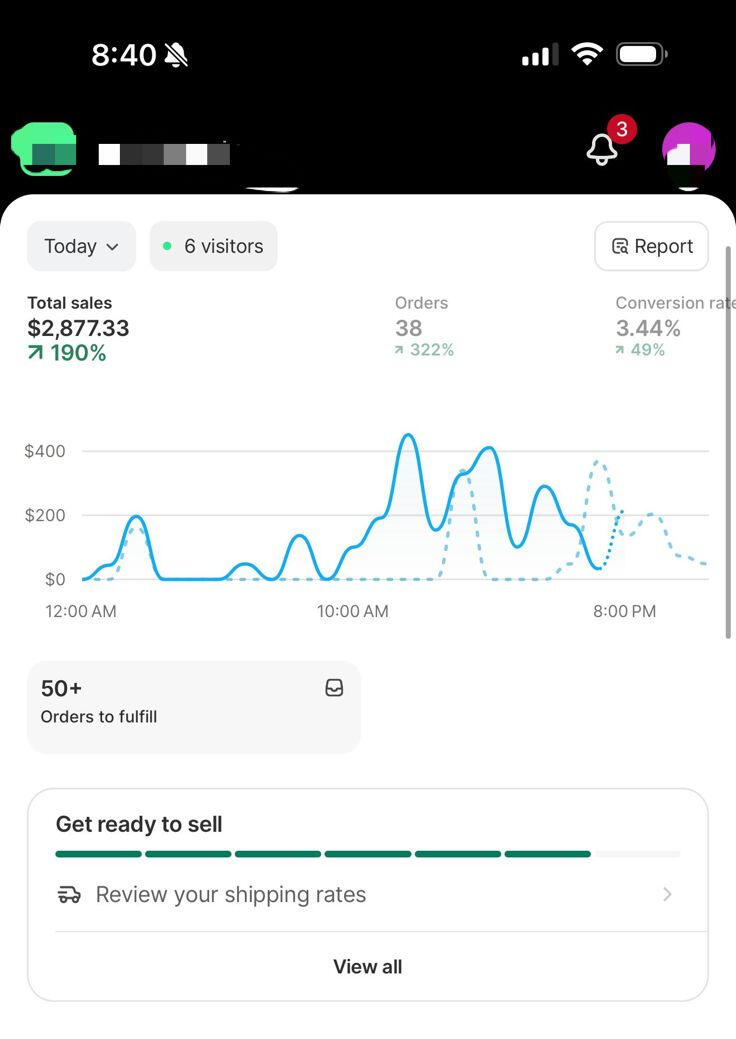Screen dimensions: 736x1039
Task: Tap the shipping truck icon
Action: click(x=69, y=894)
